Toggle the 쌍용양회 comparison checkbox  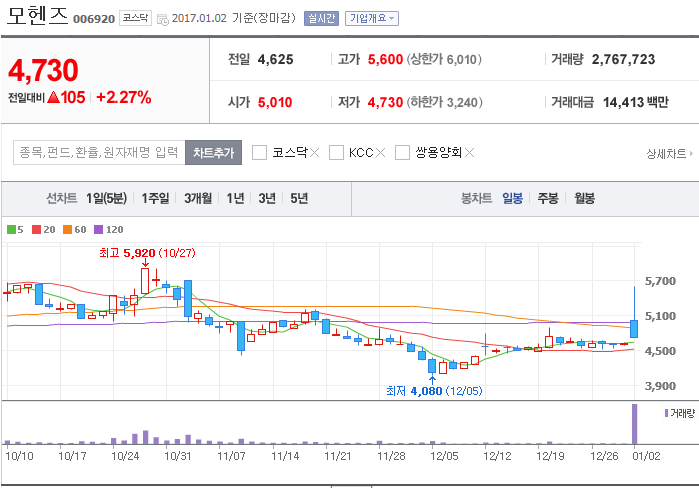tap(403, 152)
